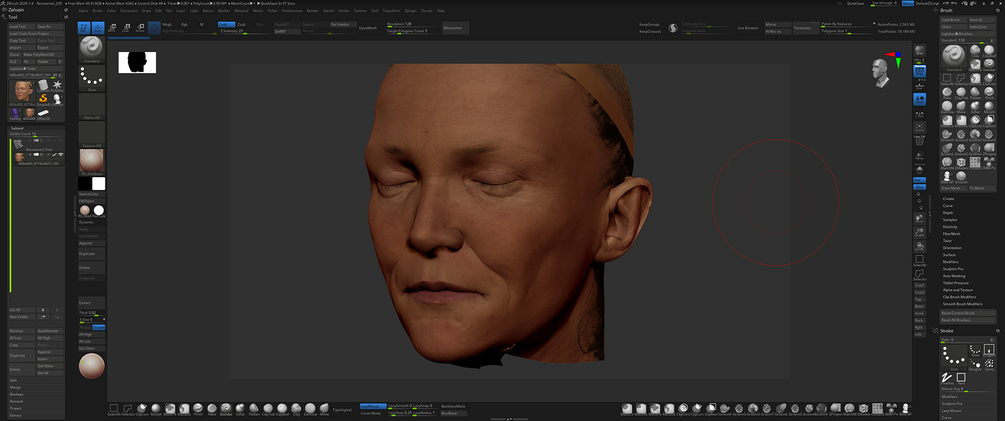Select the Pinch brush in Brush palette
The height and width of the screenshot is (421, 1005).
(x=989, y=92)
